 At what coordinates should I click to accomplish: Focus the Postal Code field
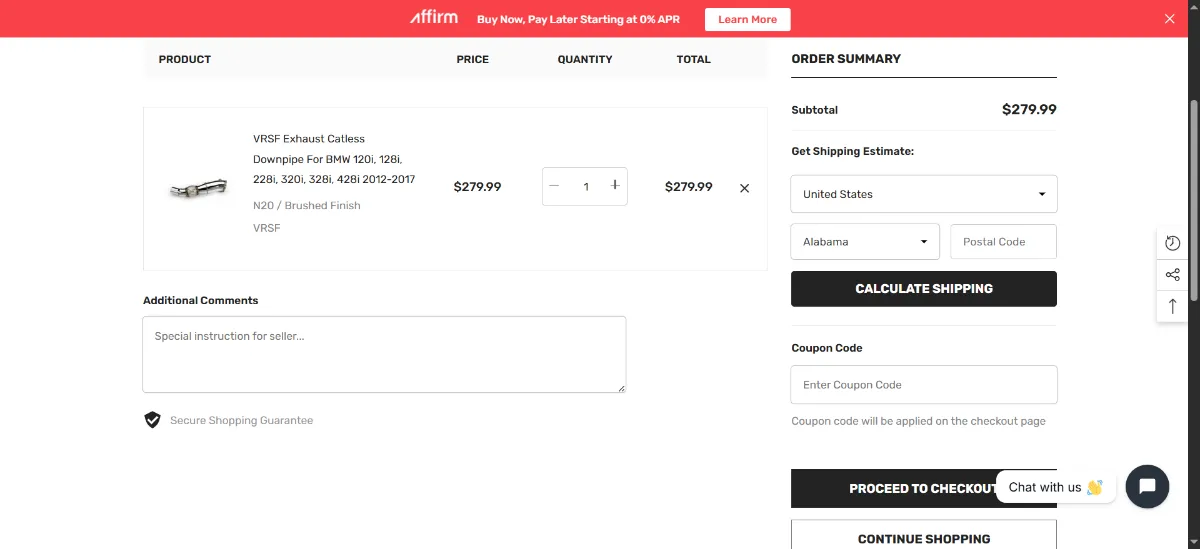pyautogui.click(x=1003, y=241)
